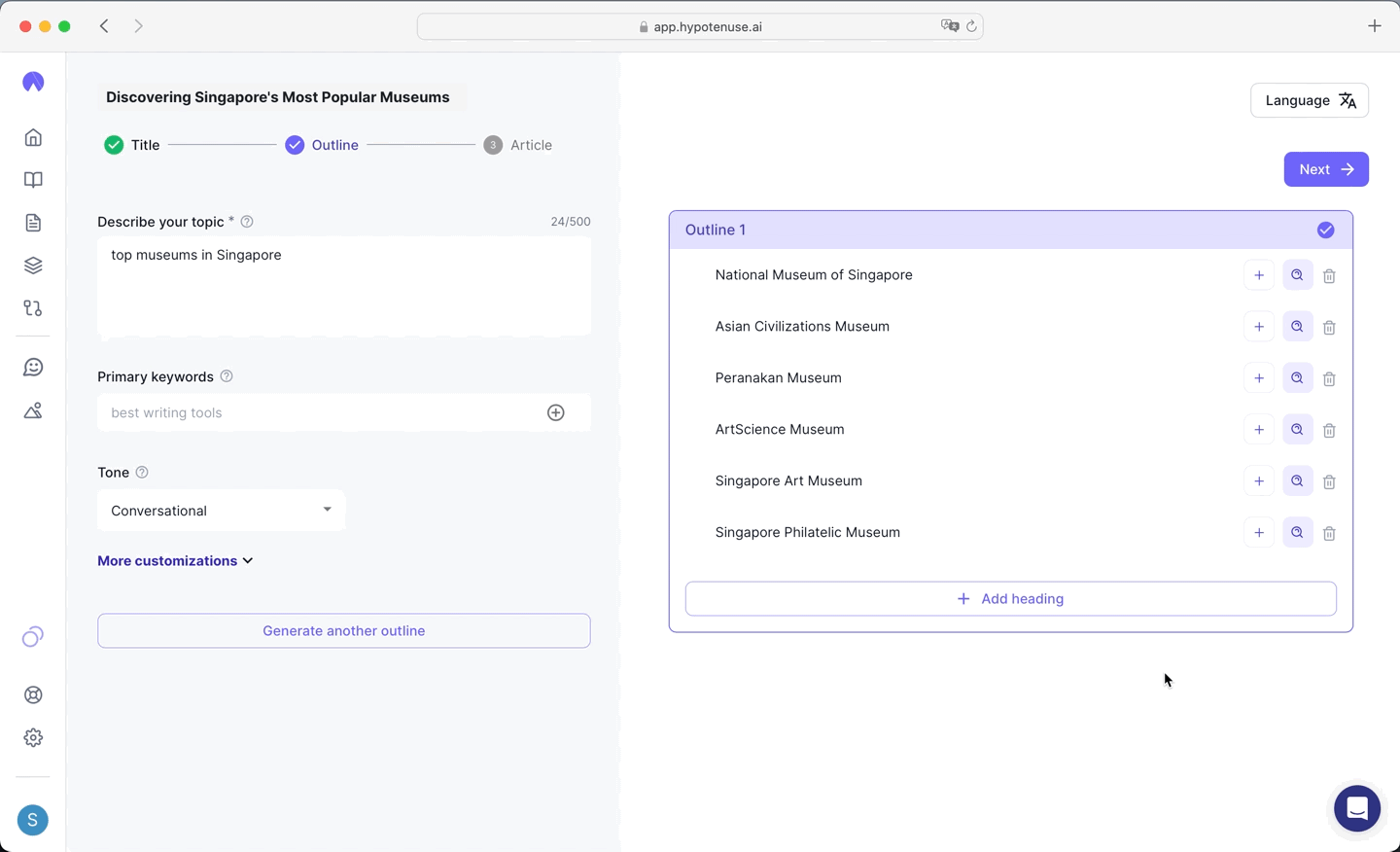1400x852 pixels.
Task: Expand More customizations
Action: [175, 561]
